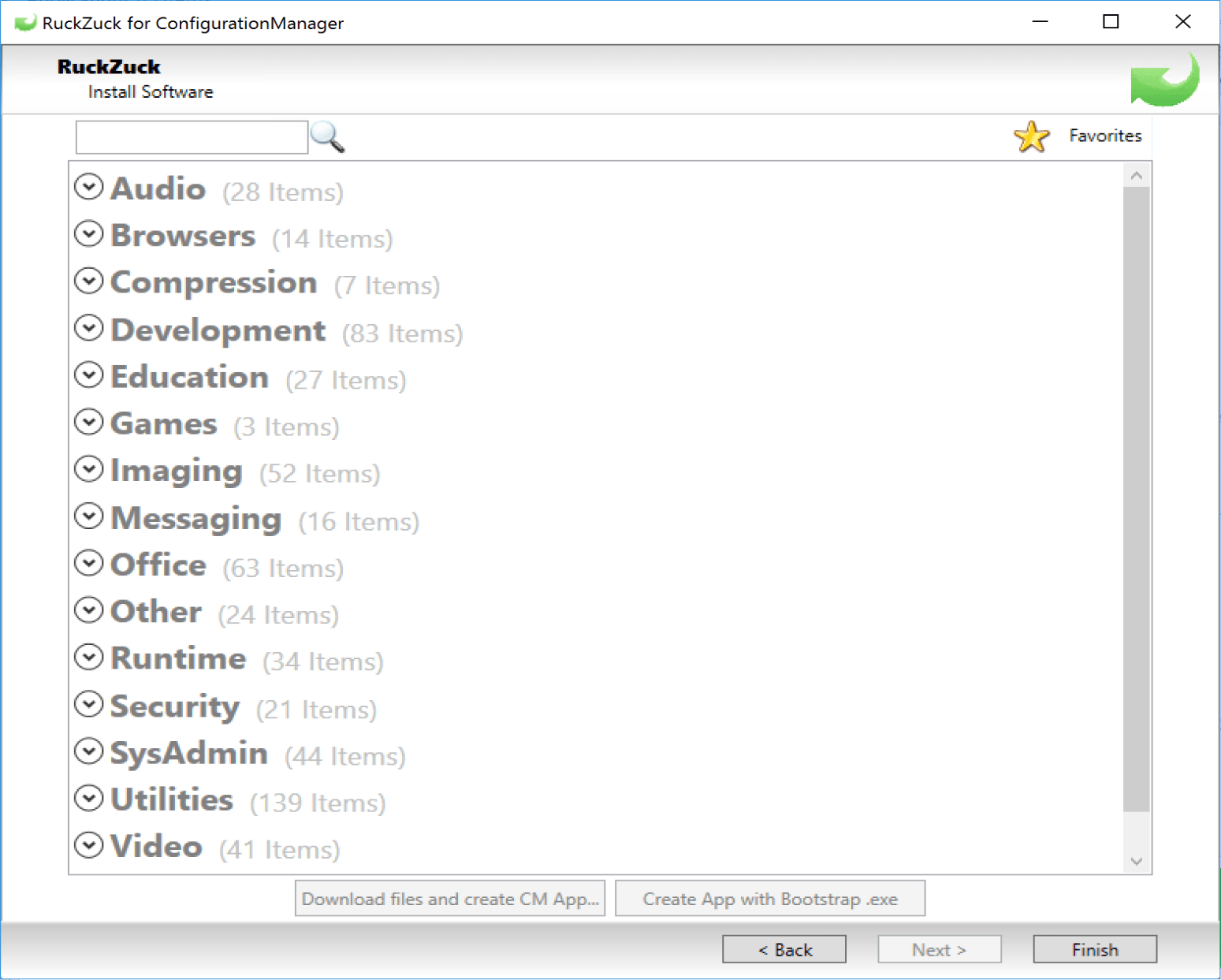Viewport: 1221px width, 980px height.
Task: Expand the Games group arrow
Action: click(89, 422)
